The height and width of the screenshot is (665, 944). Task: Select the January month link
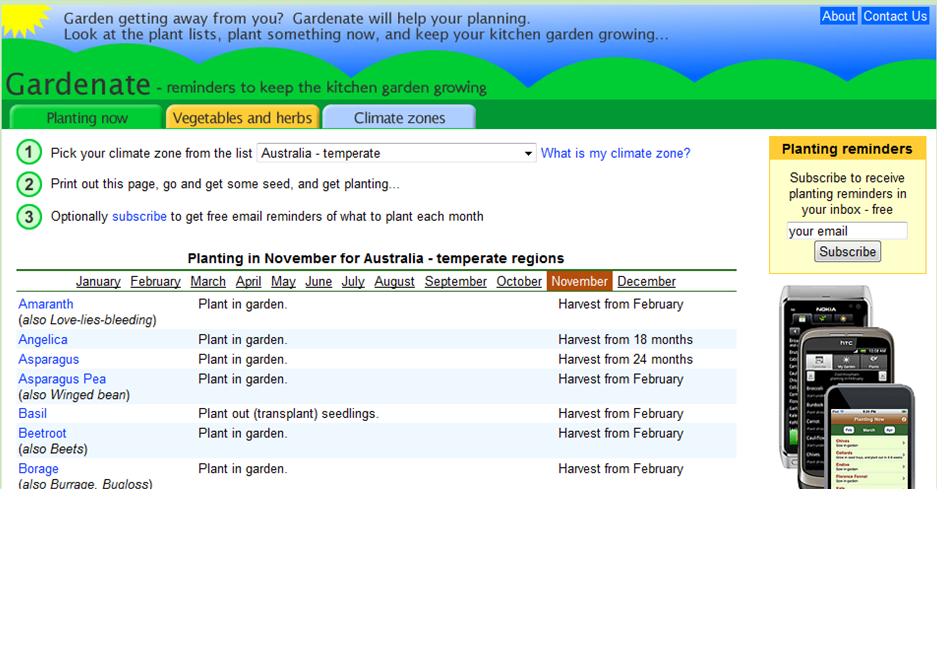point(98,282)
